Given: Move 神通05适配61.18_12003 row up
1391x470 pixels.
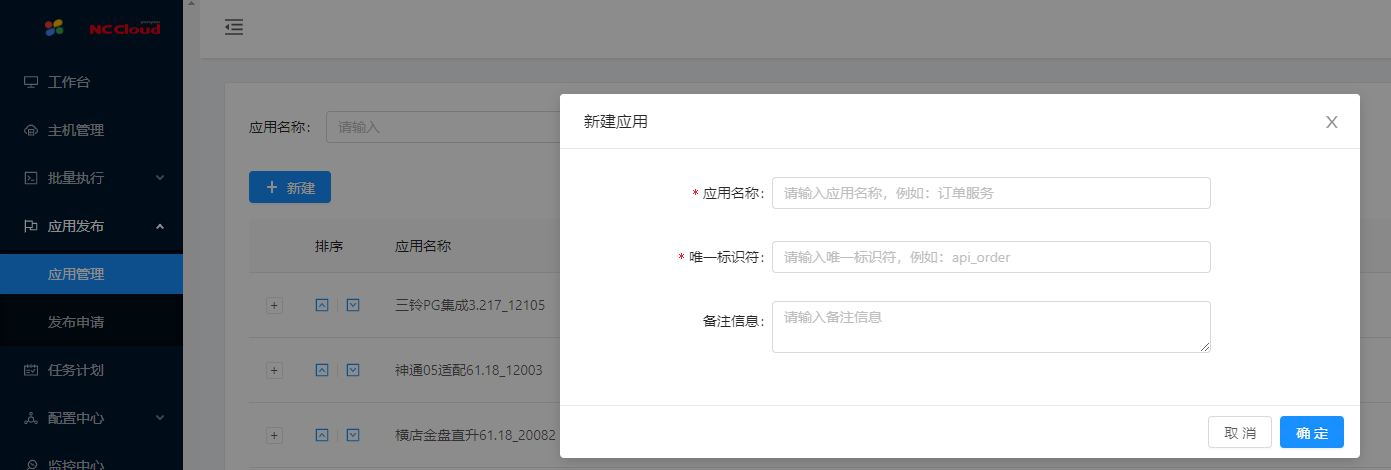Looking at the screenshot, I should 322,370.
